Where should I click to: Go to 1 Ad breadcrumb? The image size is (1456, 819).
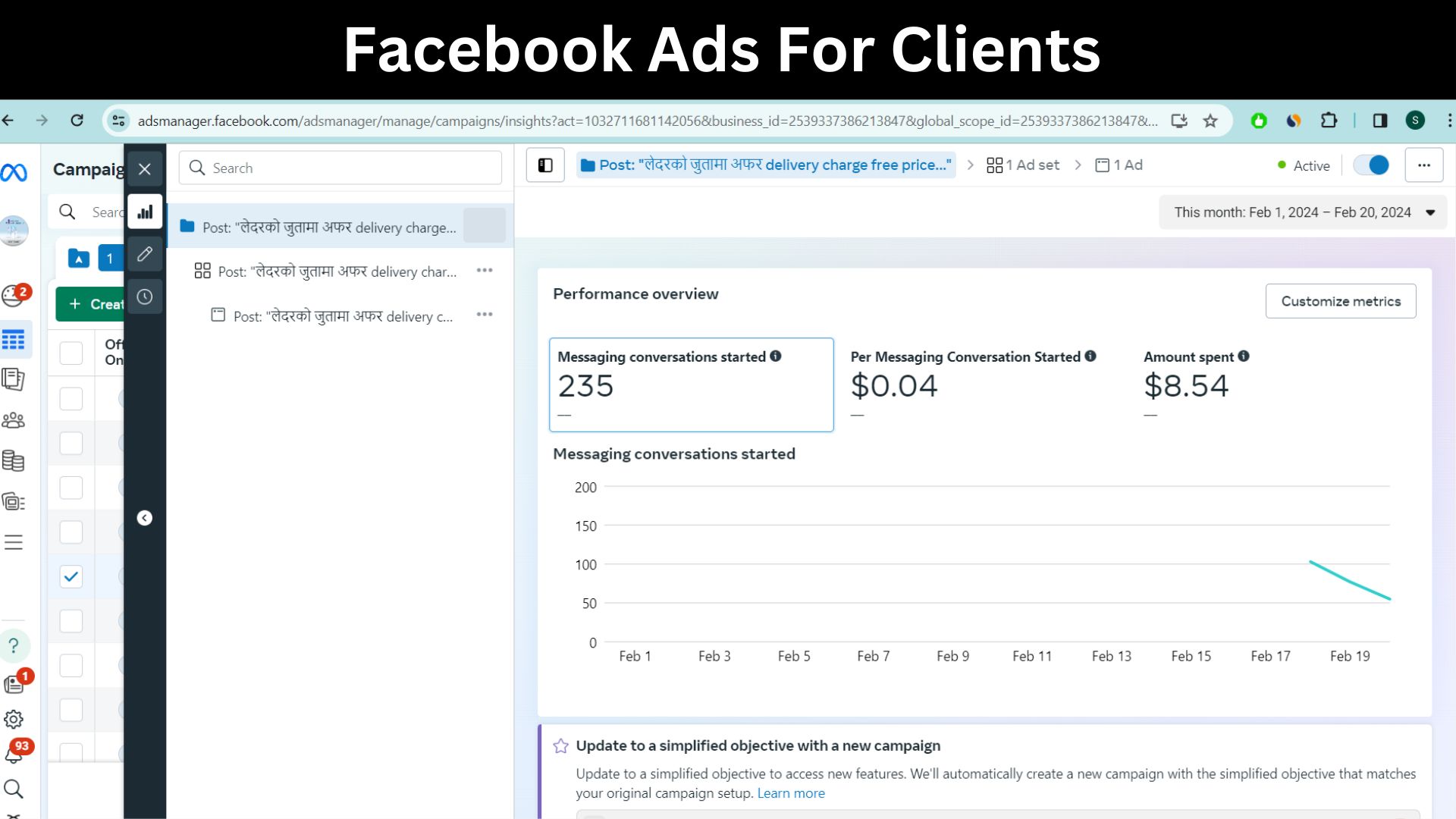coord(1119,165)
